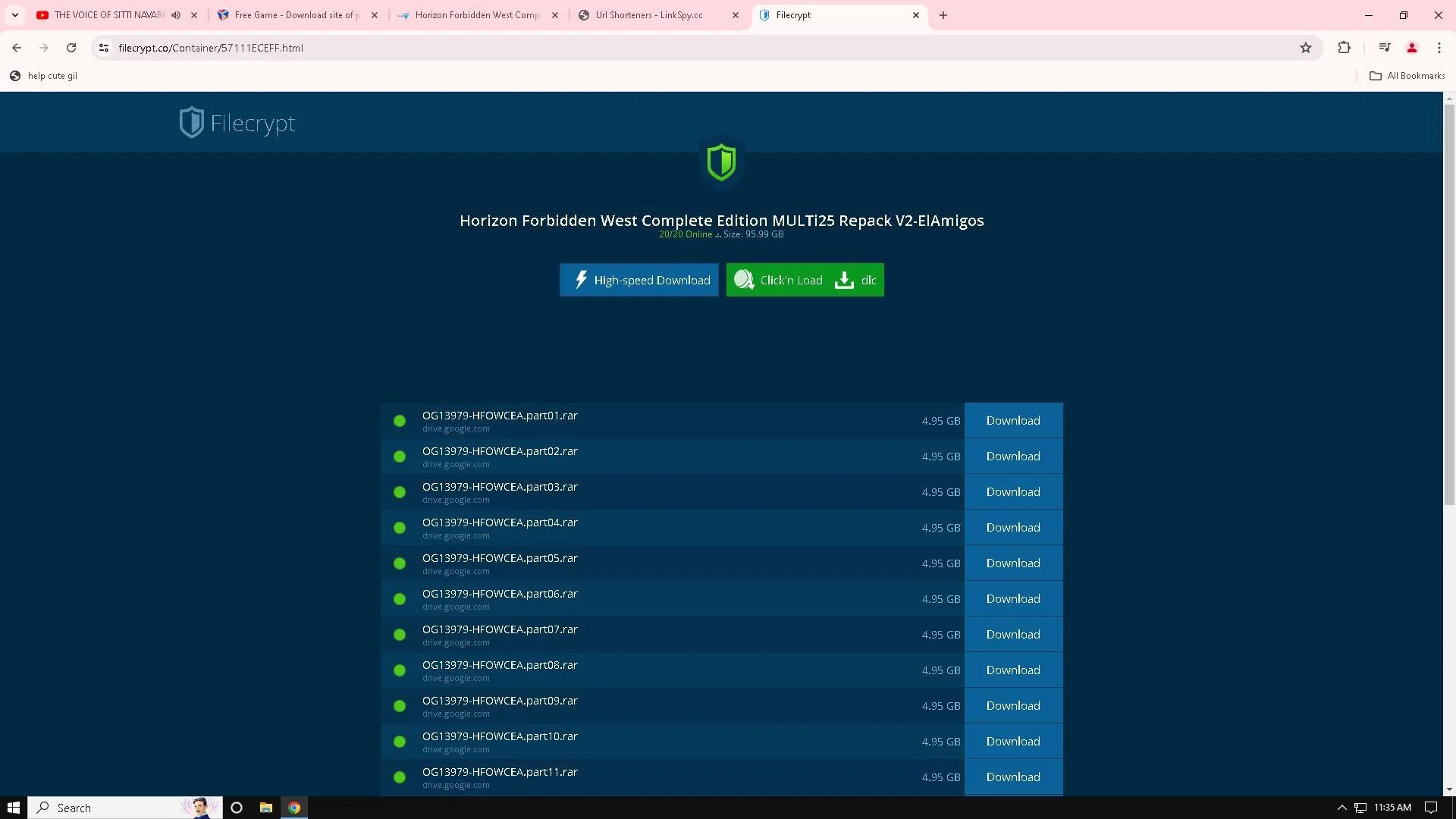This screenshot has height=819, width=1456.
Task: Click the 20/20 Online status text
Action: (686, 234)
